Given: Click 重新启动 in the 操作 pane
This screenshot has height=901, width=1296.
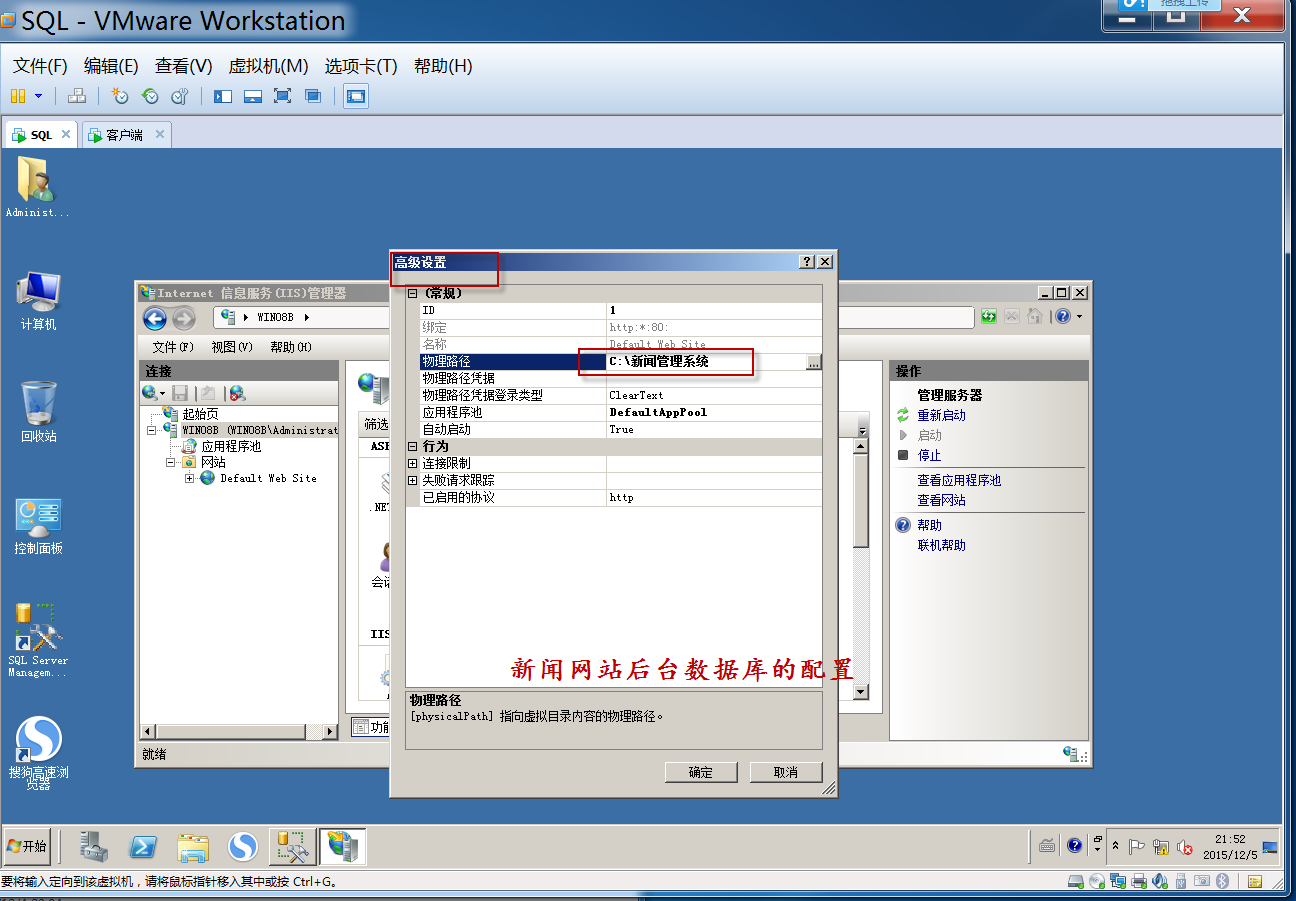Looking at the screenshot, I should point(942,415).
